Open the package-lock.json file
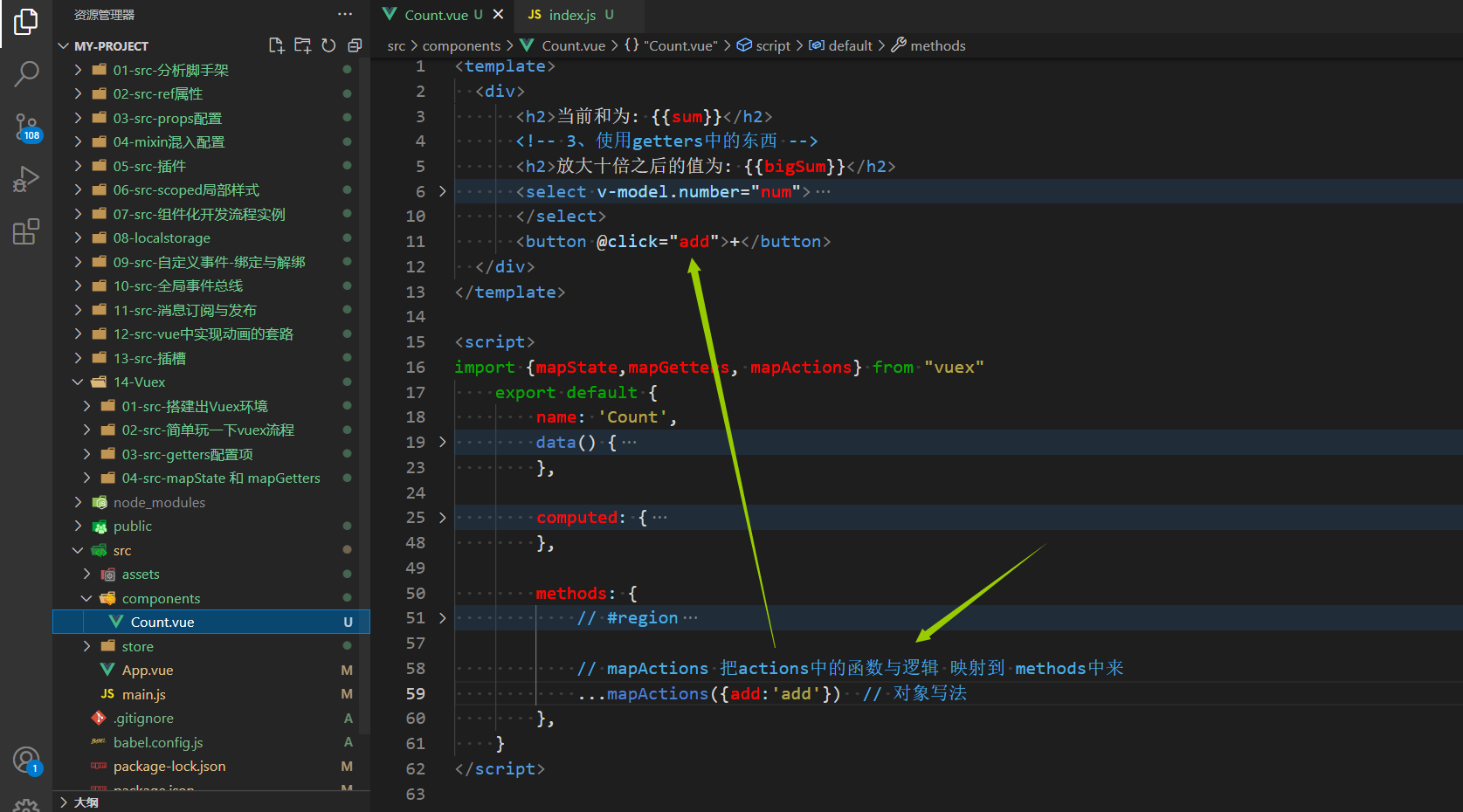This screenshot has height=812, width=1463. (169, 766)
